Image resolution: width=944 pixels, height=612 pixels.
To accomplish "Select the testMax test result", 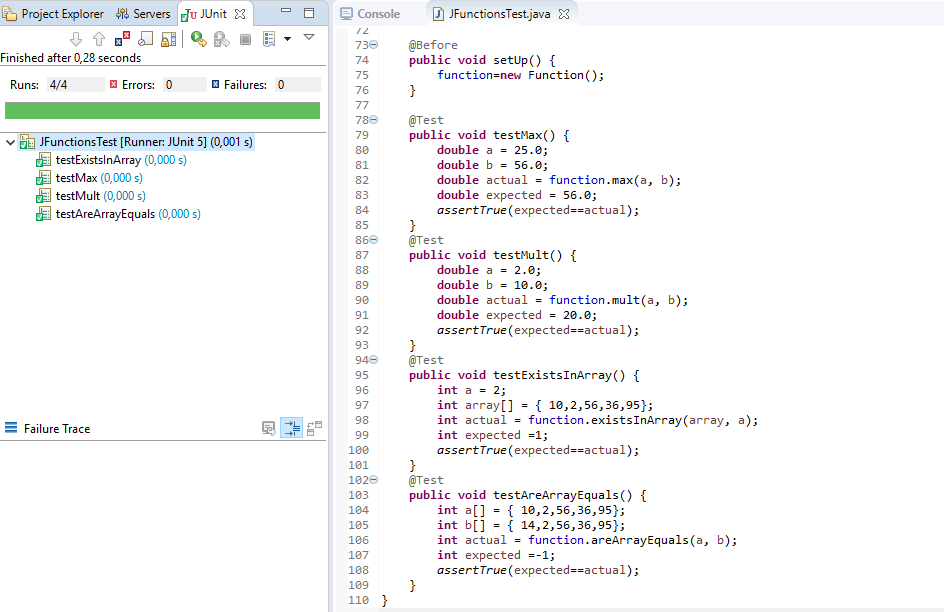I will tap(76, 178).
